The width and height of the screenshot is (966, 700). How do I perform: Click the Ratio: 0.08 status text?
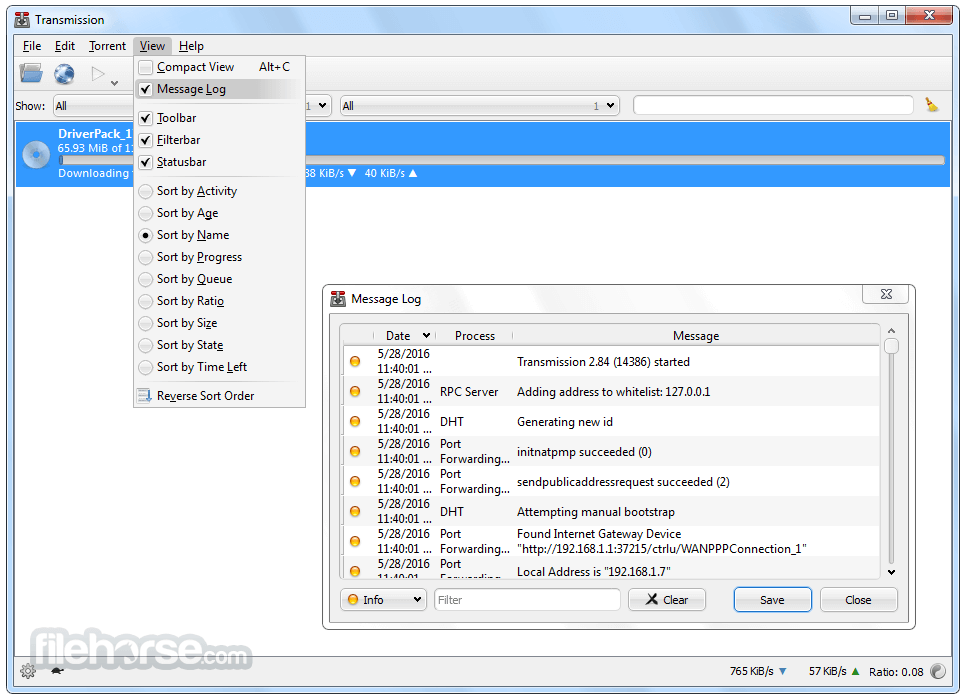[x=896, y=672]
